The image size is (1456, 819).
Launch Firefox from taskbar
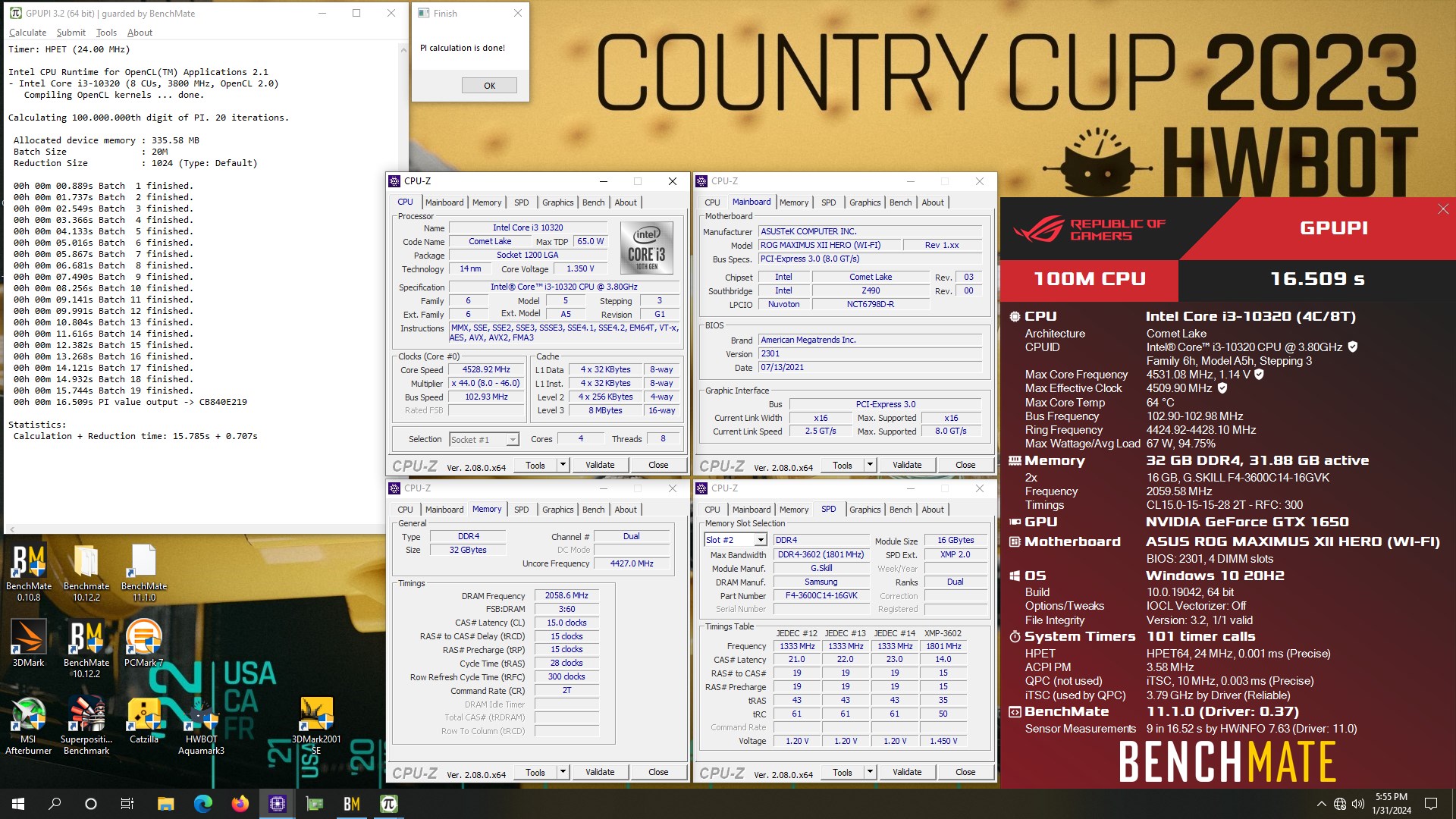(x=240, y=804)
